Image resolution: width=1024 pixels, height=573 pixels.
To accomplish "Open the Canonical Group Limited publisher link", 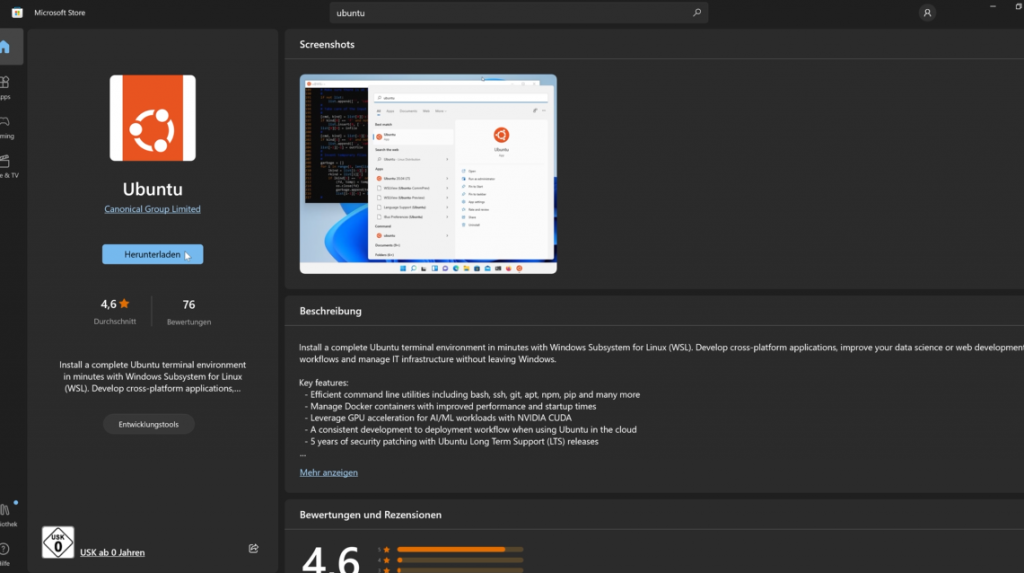I will (152, 209).
